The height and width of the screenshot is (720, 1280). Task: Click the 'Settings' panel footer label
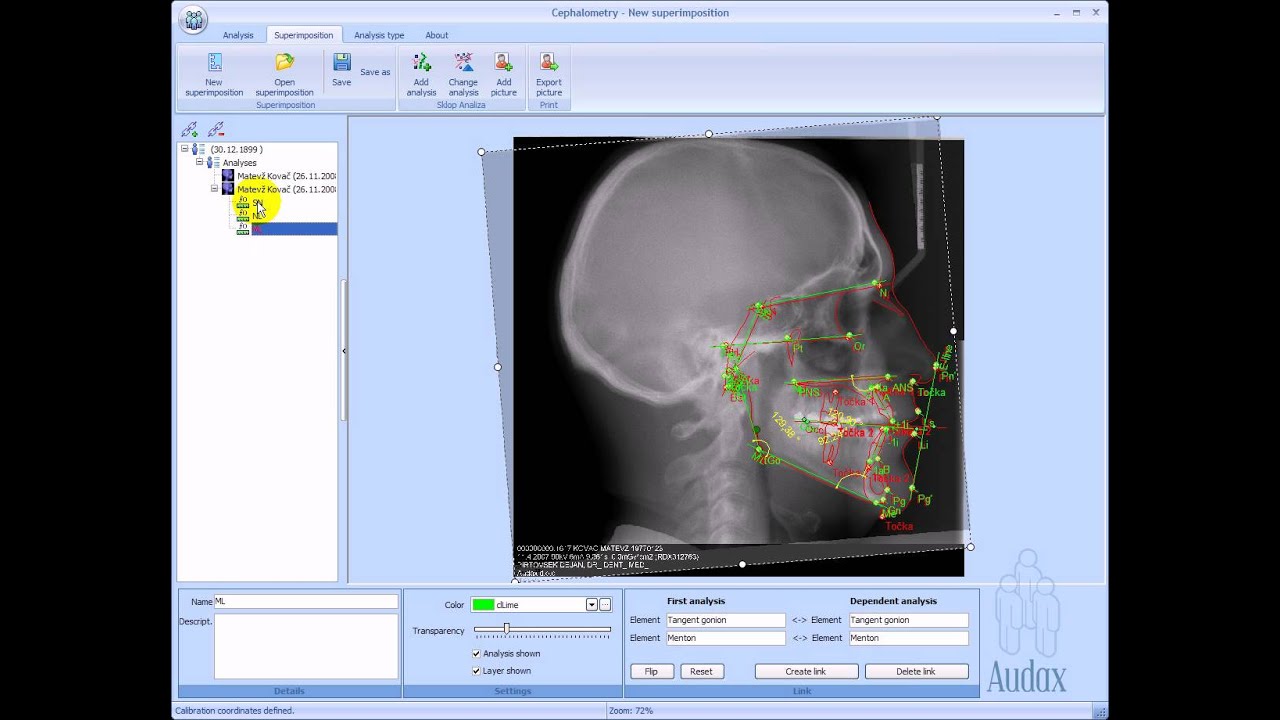[513, 691]
